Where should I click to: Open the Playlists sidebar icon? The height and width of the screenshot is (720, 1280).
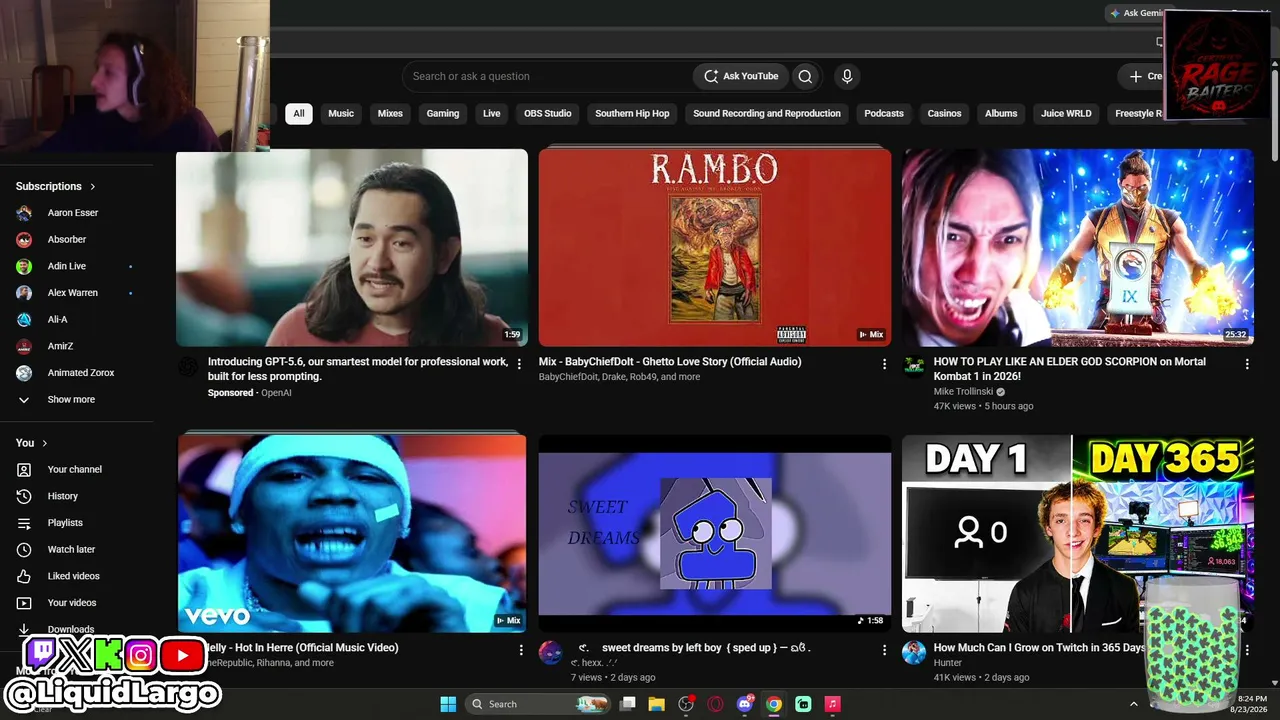[24, 523]
